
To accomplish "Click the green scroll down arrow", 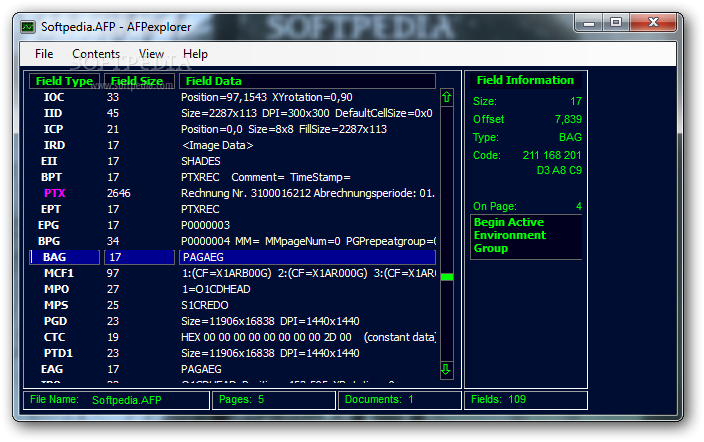I will click(446, 369).
